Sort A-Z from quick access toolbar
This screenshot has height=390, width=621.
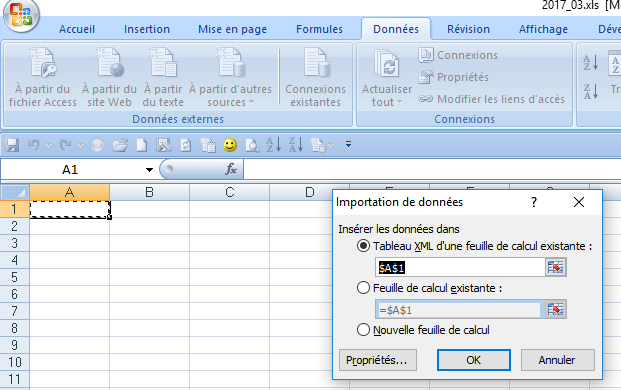click(x=274, y=145)
